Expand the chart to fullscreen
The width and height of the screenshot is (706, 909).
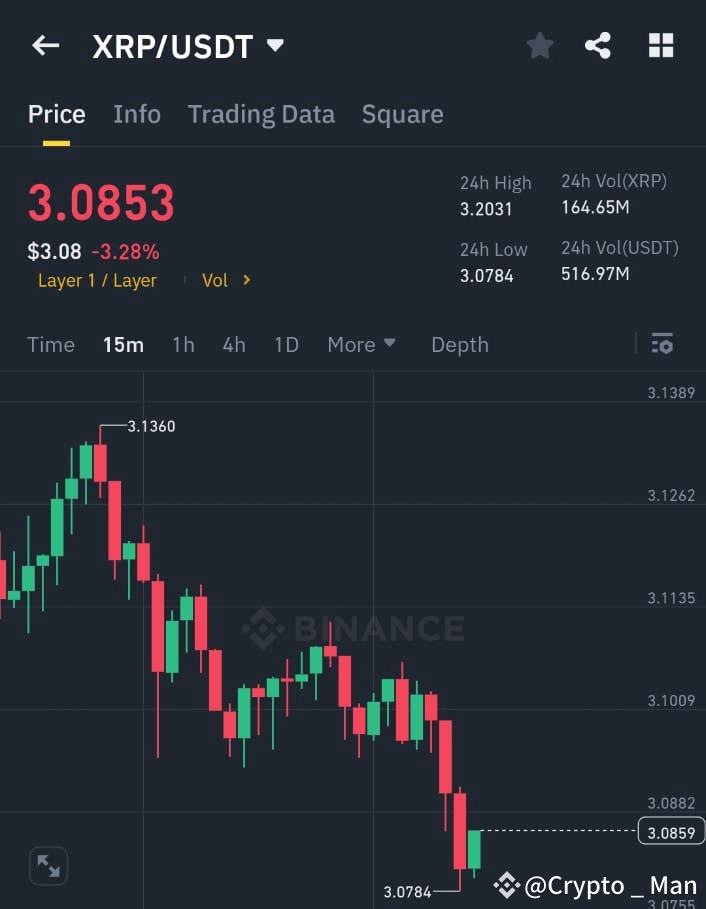tap(47, 866)
